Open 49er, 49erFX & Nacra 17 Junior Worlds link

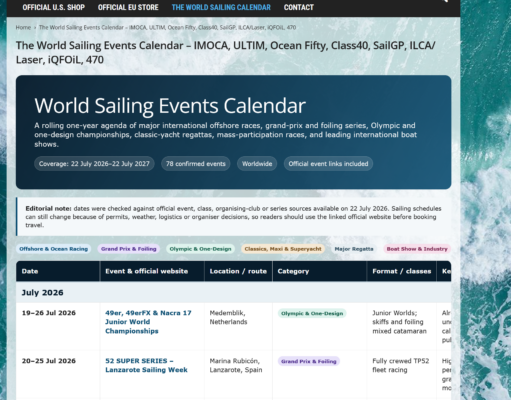(x=148, y=322)
